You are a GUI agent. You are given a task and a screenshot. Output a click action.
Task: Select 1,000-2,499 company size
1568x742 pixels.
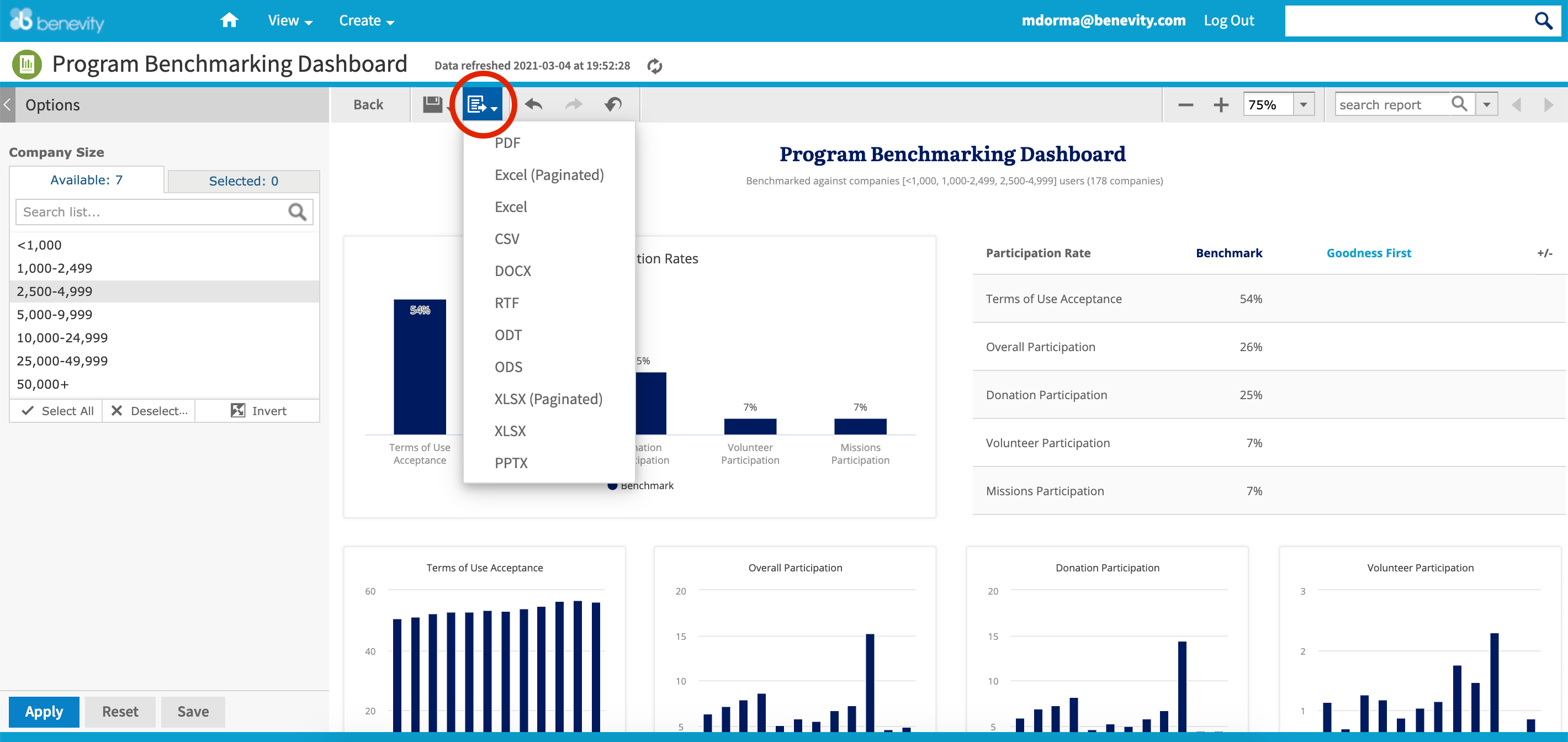tap(165, 268)
